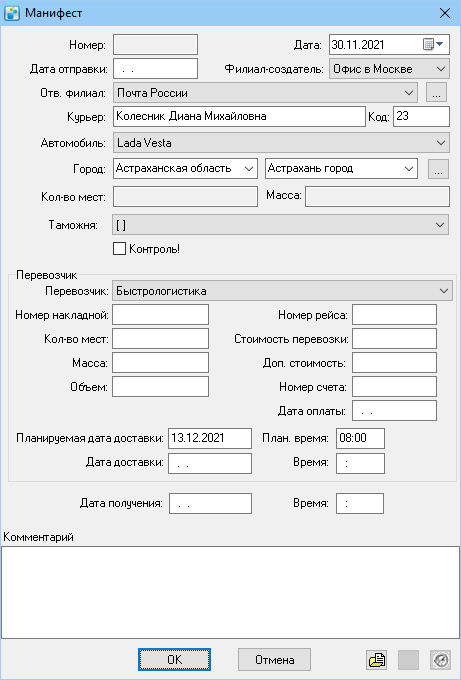Screen dimensions: 461x680
Task: Click the Масса field beside Кол-во мест
Action: point(377,196)
